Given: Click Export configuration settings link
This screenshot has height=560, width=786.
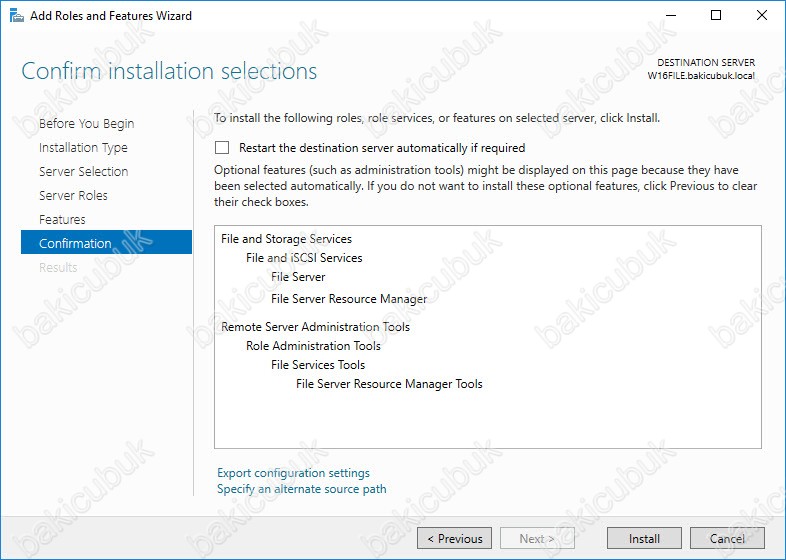Looking at the screenshot, I should (293, 473).
